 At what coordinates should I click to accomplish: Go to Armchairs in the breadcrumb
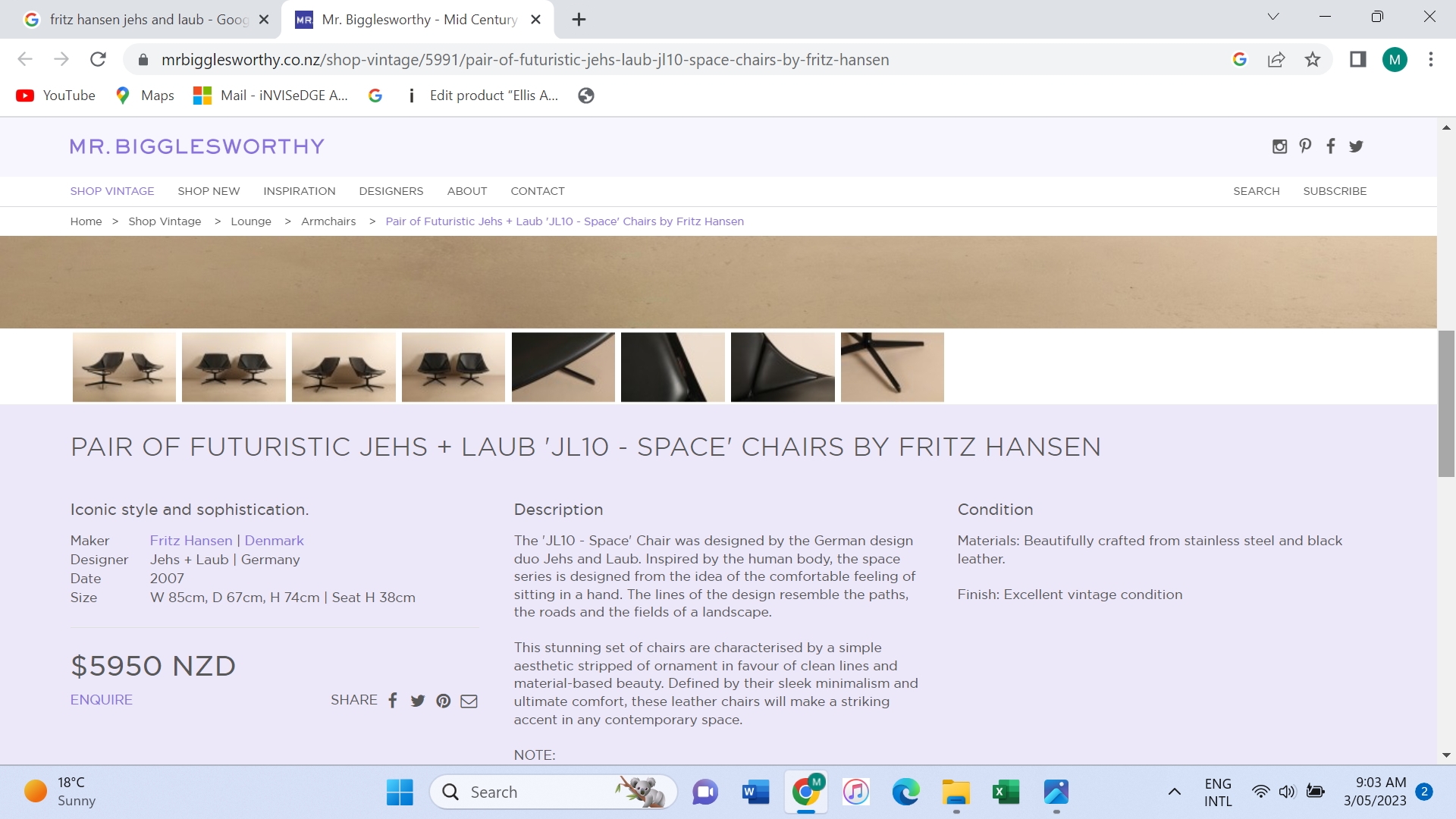point(328,221)
